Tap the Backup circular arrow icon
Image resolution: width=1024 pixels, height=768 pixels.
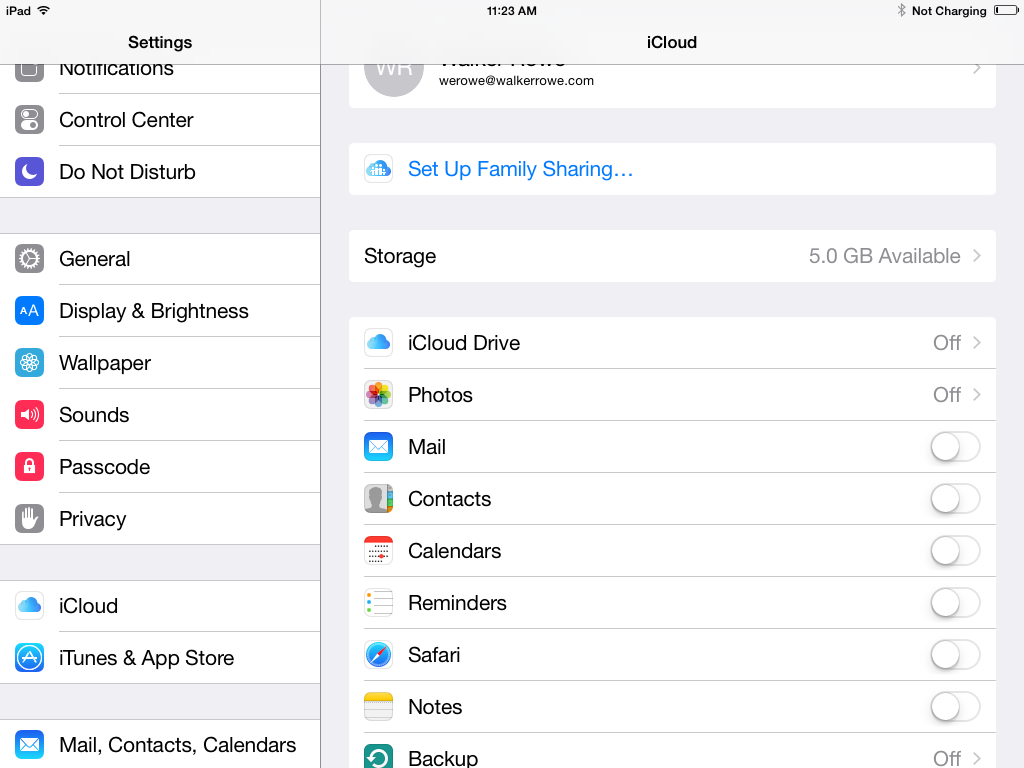pyautogui.click(x=378, y=756)
